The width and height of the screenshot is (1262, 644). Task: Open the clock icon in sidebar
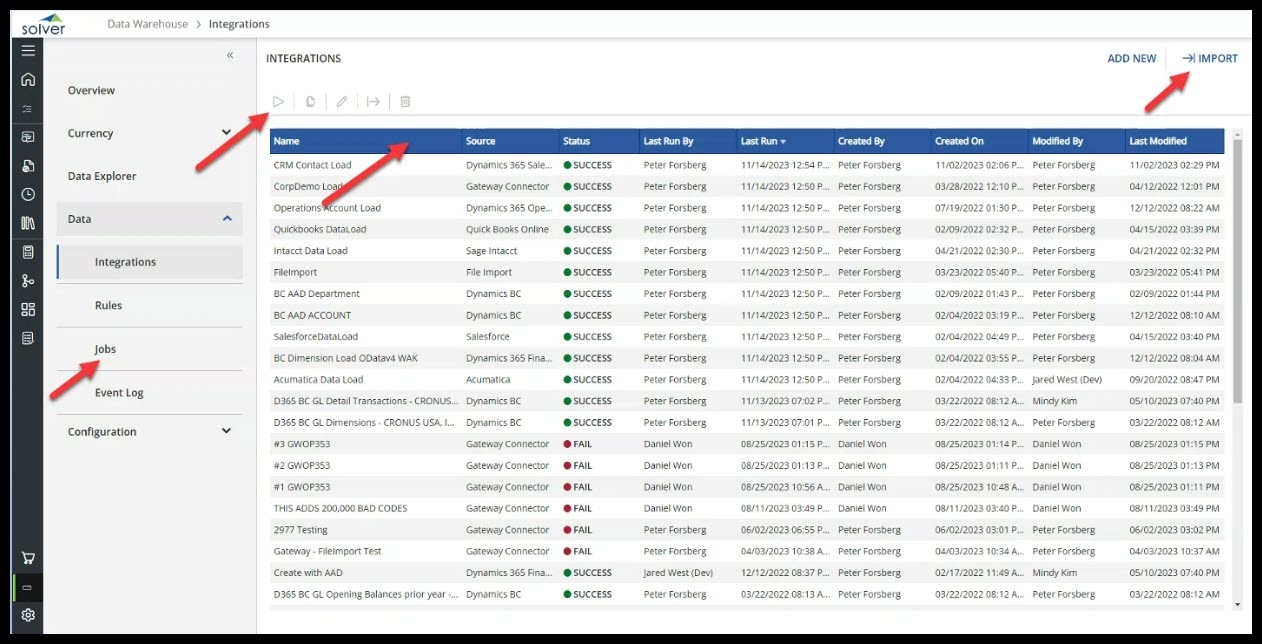point(28,194)
